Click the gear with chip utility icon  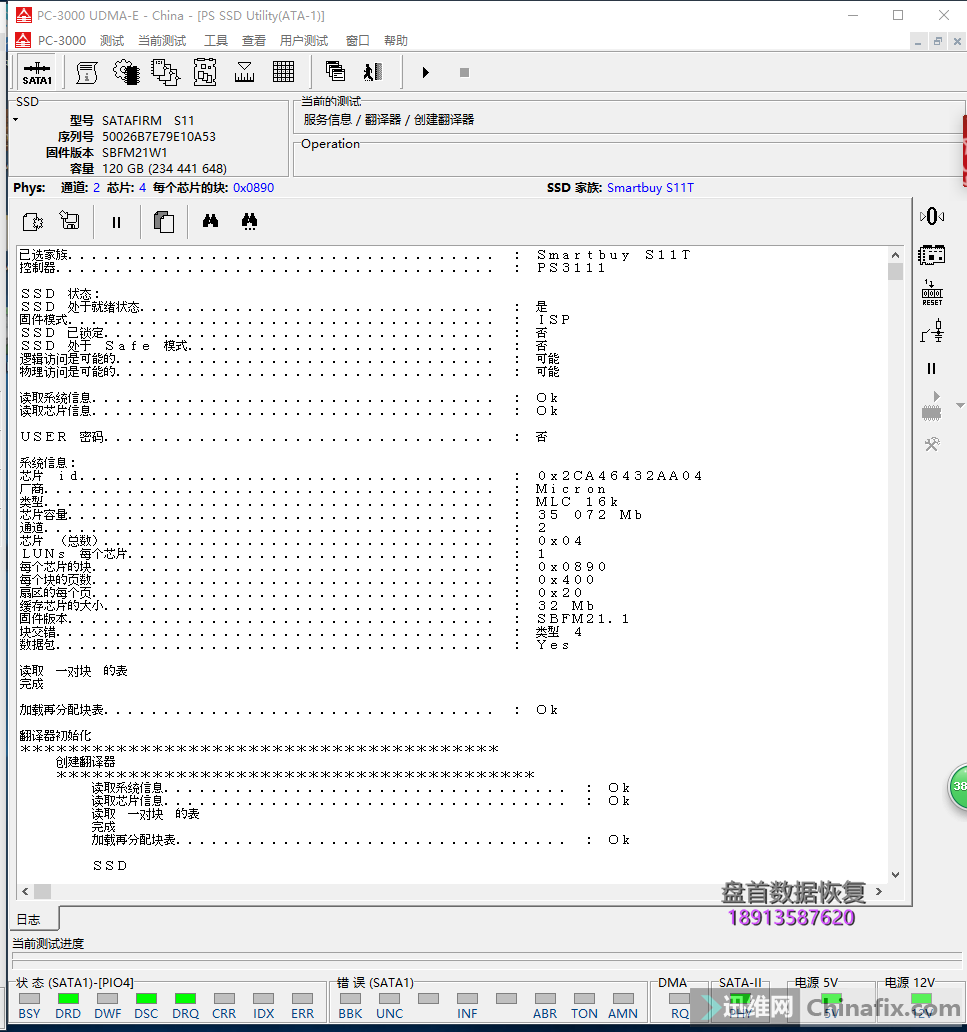126,72
